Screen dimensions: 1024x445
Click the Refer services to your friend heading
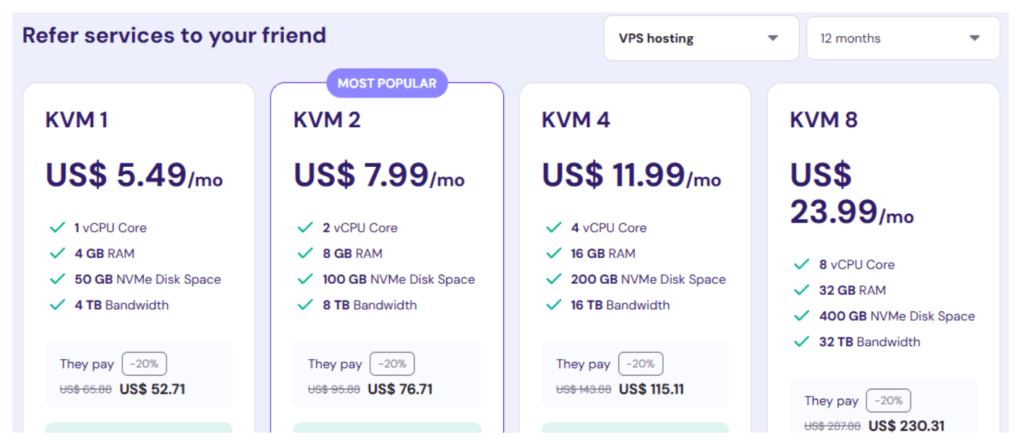tap(174, 36)
